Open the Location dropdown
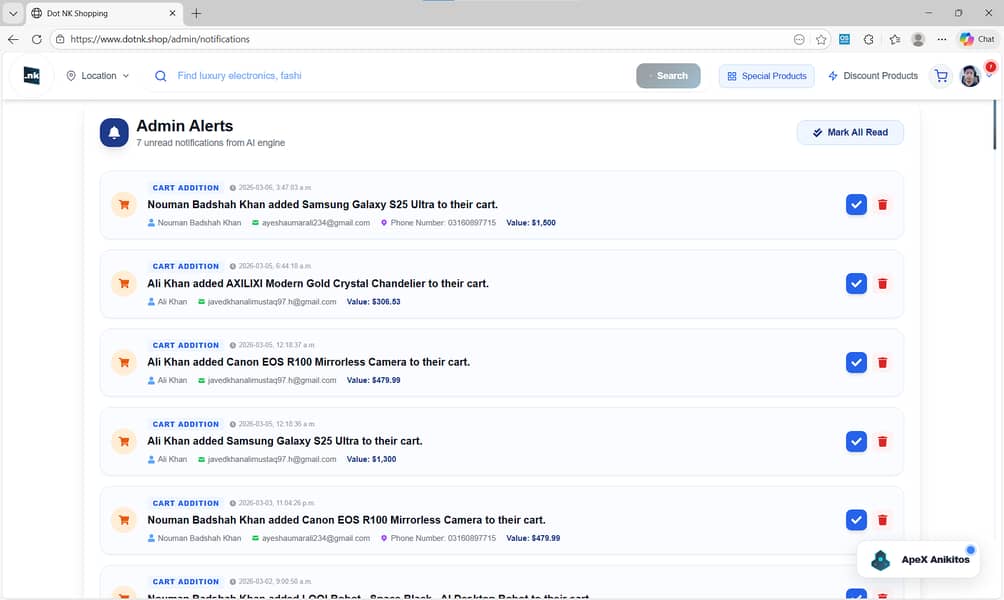Image resolution: width=1004 pixels, height=600 pixels. point(98,76)
